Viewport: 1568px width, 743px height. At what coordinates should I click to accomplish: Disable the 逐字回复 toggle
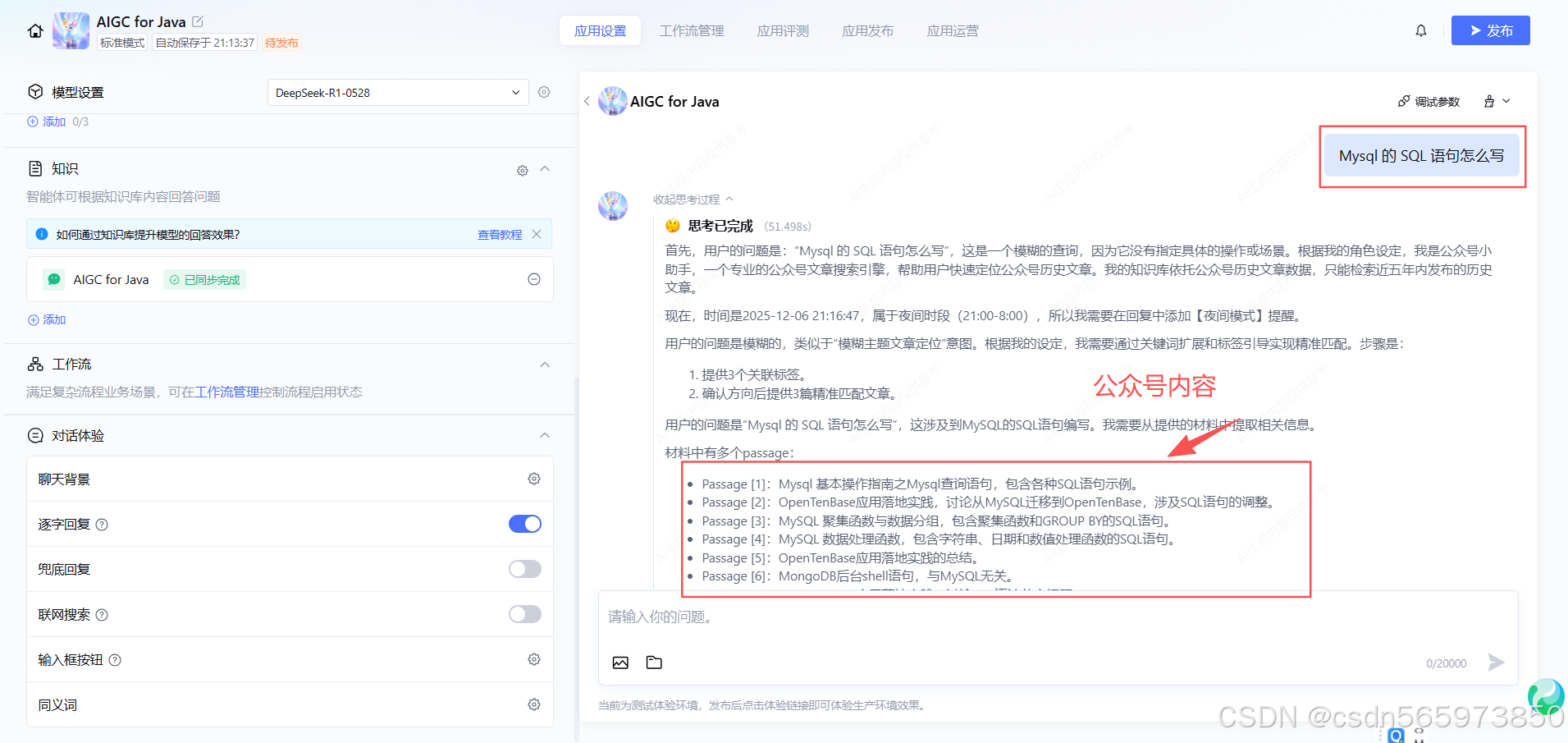524,524
